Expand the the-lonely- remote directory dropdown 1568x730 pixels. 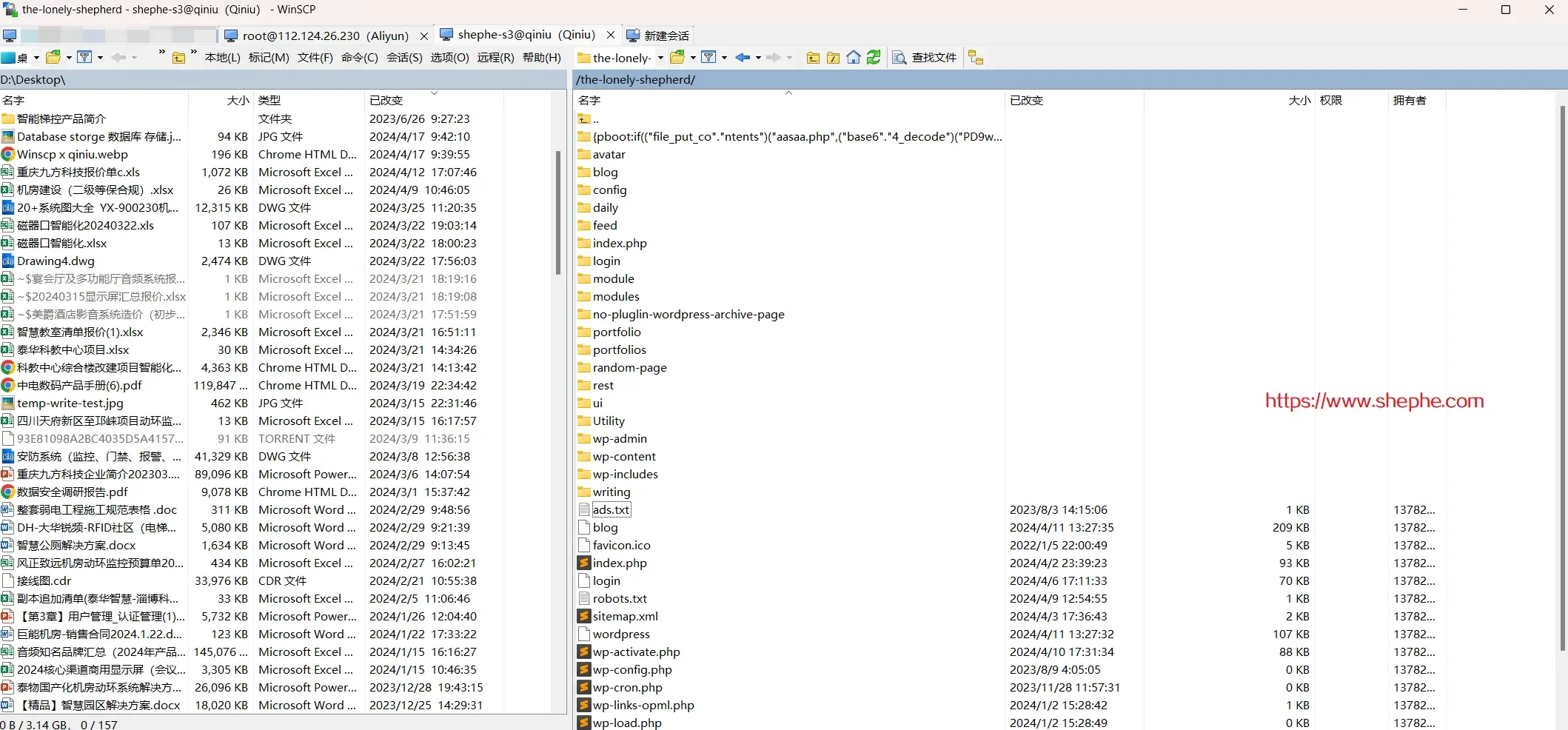pyautogui.click(x=661, y=57)
